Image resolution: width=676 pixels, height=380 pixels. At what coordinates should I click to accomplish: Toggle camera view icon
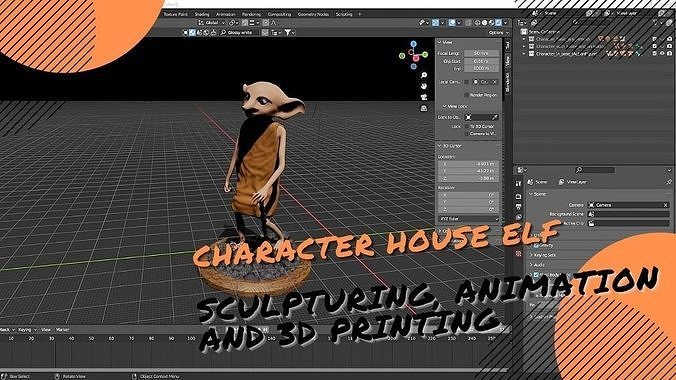click(x=424, y=97)
